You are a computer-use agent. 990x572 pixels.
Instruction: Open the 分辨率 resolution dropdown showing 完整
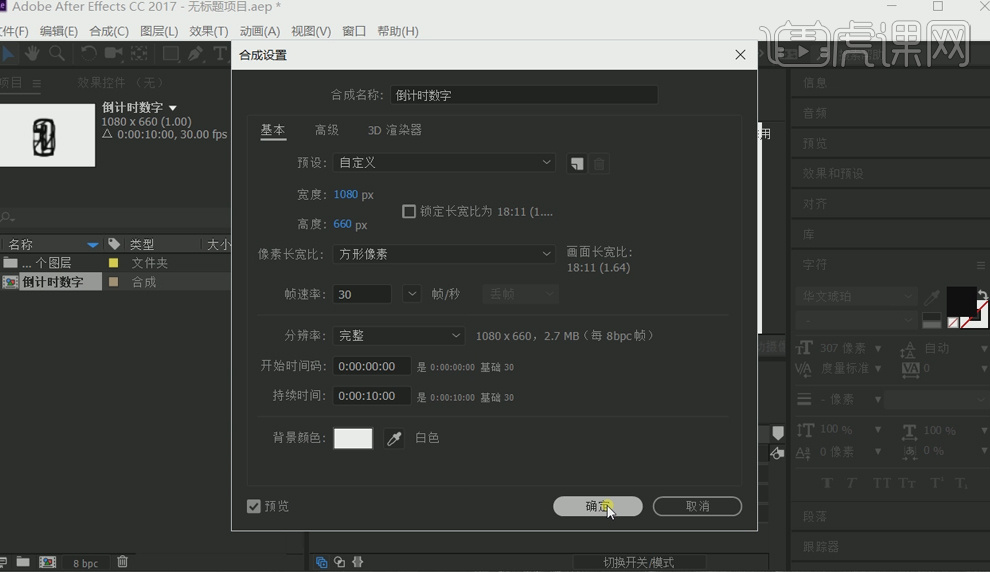[x=399, y=336]
